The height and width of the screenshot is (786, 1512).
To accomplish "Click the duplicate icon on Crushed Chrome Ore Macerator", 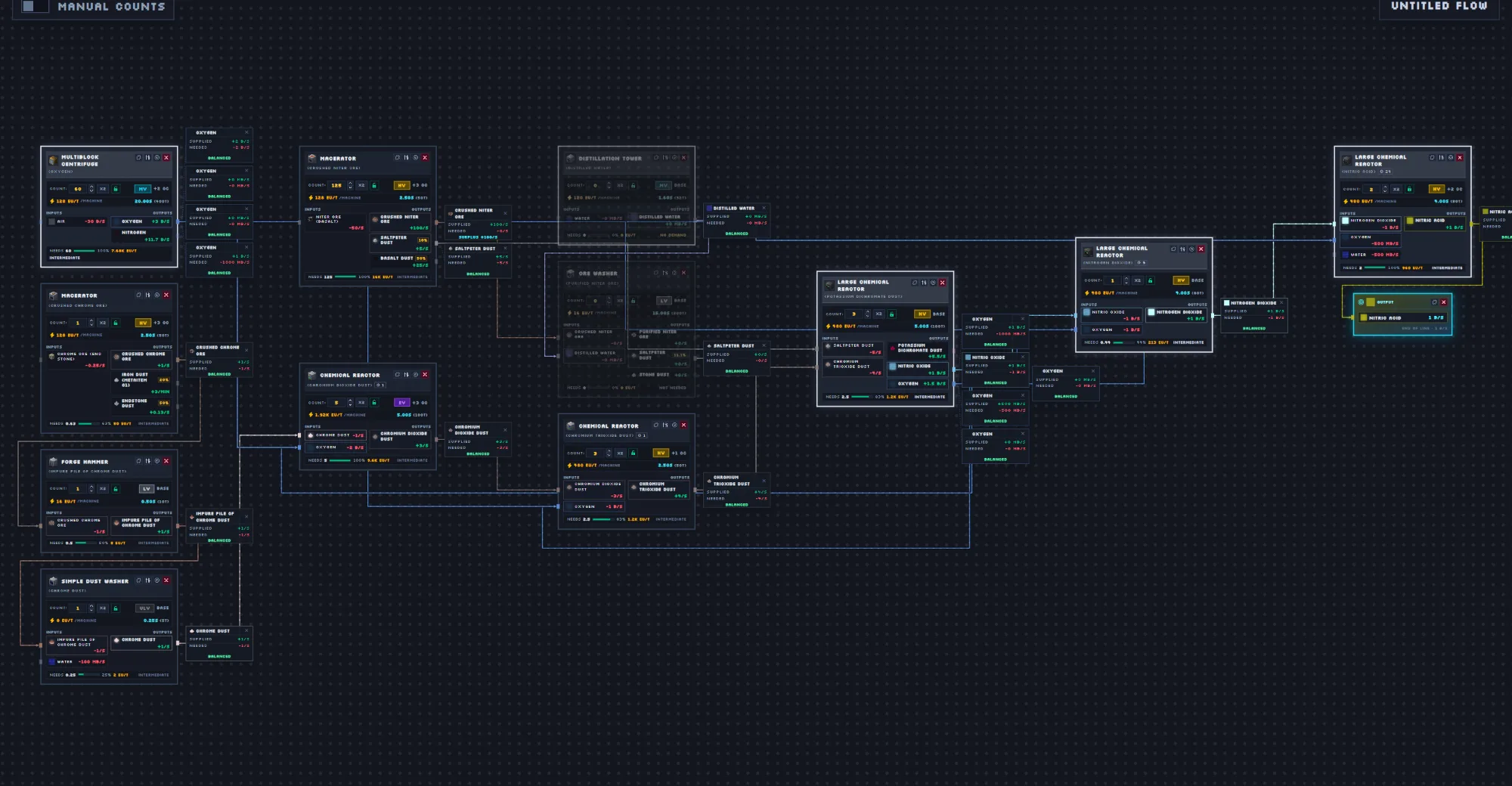I will pos(138,296).
